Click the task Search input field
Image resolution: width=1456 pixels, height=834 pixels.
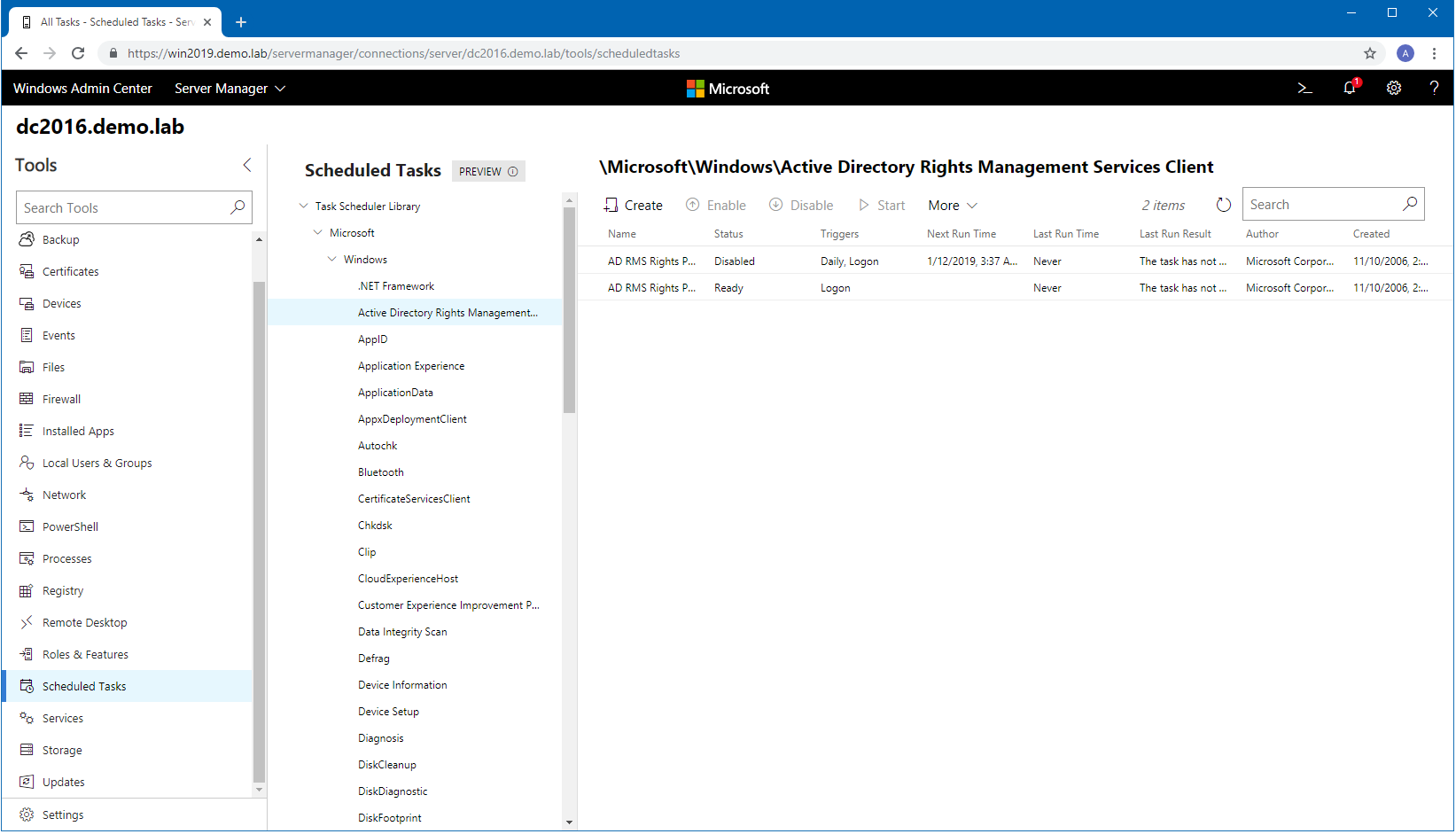click(1320, 205)
